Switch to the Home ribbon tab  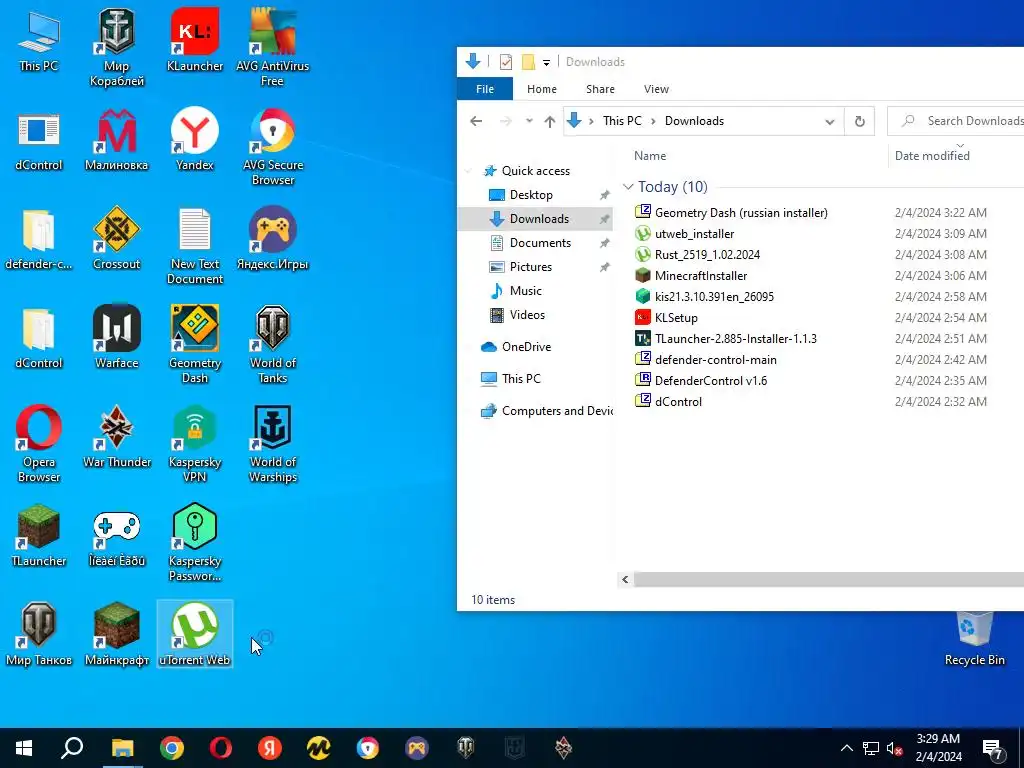[x=542, y=89]
